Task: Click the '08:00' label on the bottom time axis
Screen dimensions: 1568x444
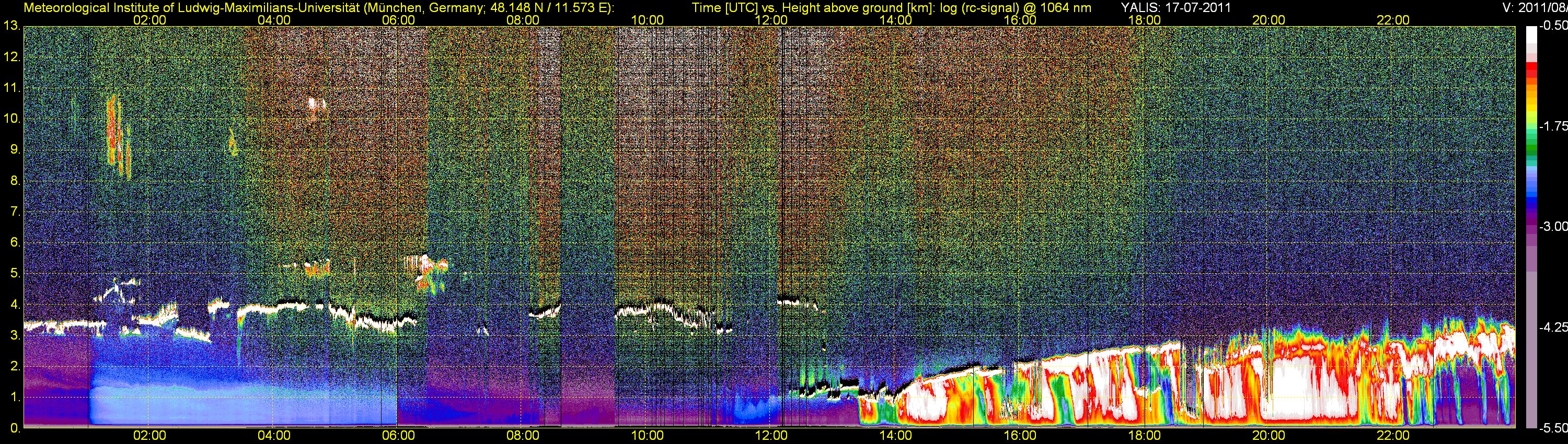Action: pos(523,436)
